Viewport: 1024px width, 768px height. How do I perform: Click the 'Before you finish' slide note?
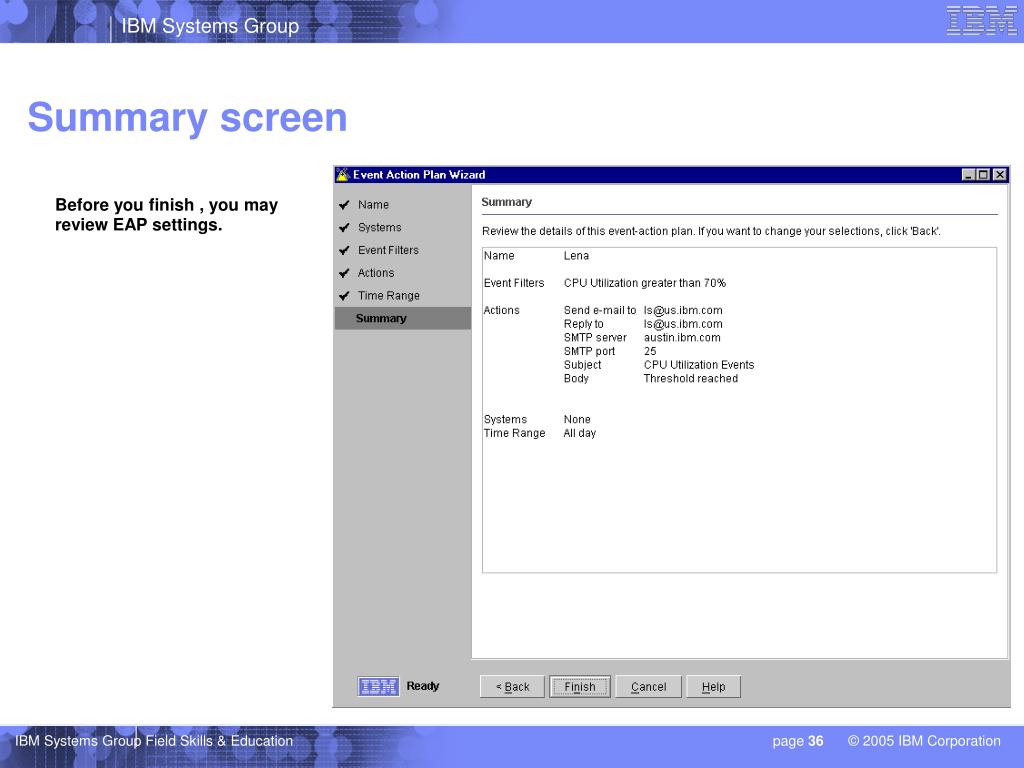click(x=167, y=215)
